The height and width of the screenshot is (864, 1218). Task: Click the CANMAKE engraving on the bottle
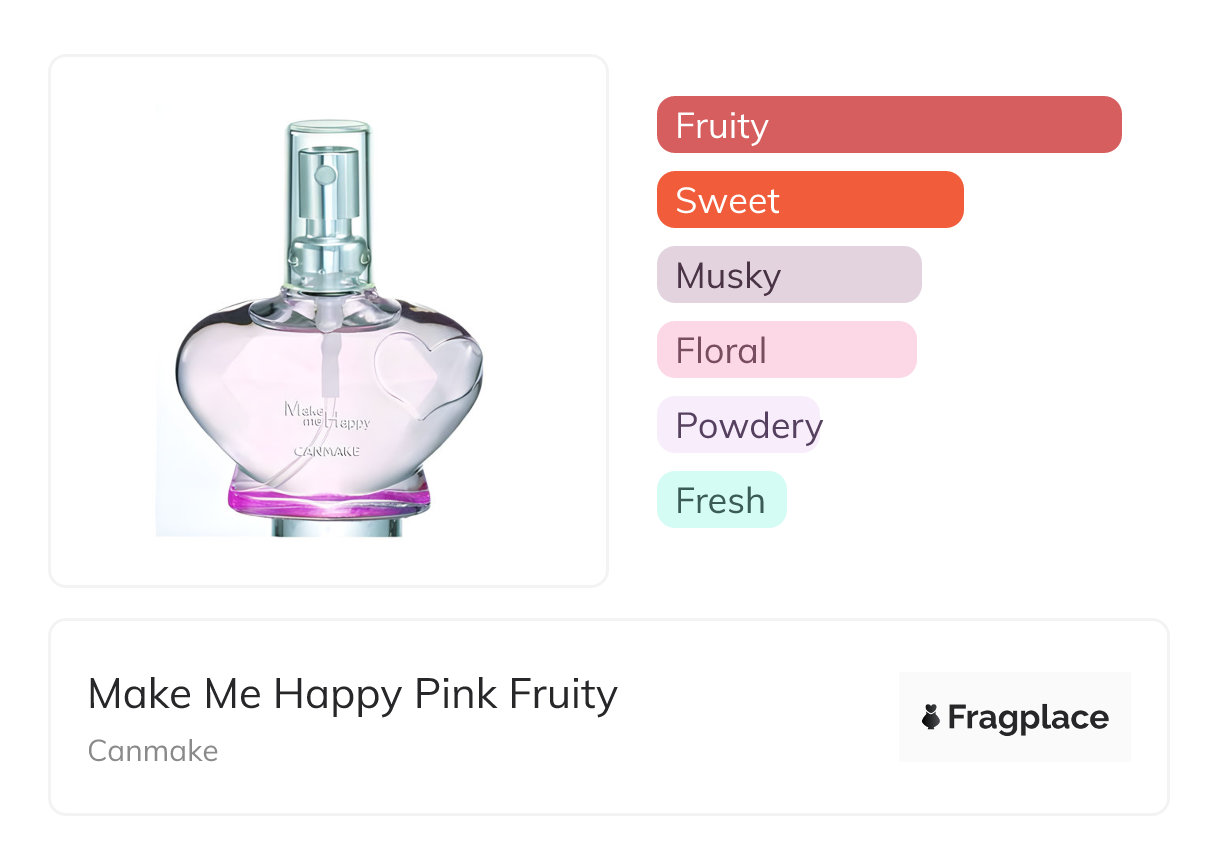pos(327,451)
